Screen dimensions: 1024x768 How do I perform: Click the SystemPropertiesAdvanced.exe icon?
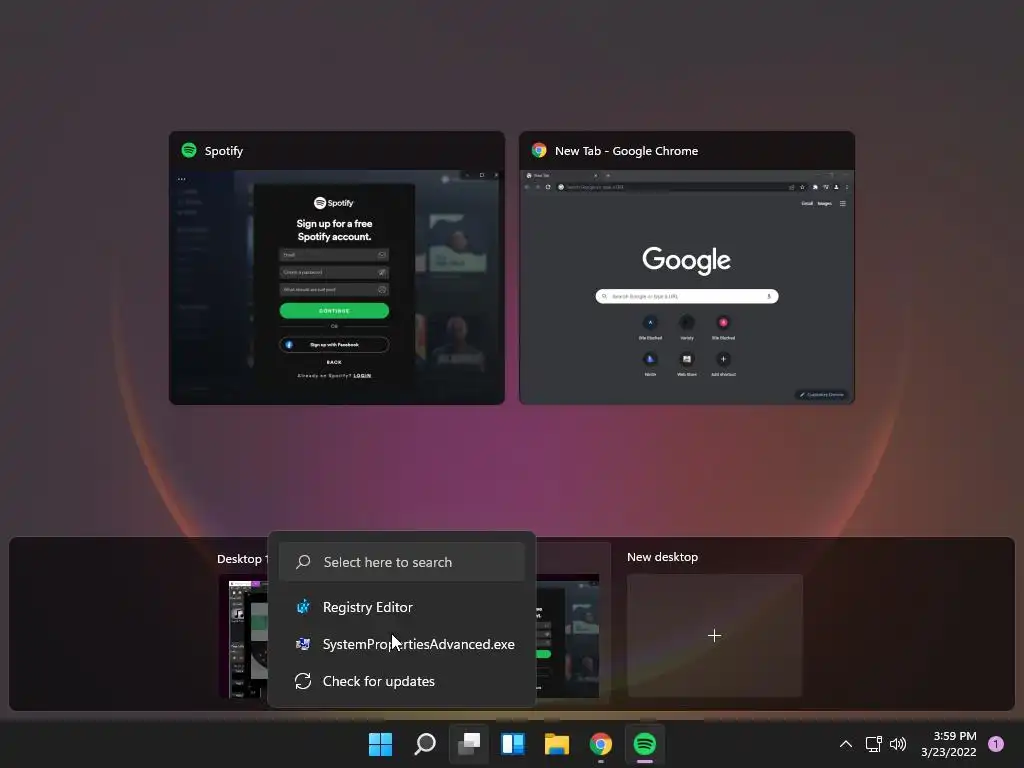pyautogui.click(x=303, y=645)
